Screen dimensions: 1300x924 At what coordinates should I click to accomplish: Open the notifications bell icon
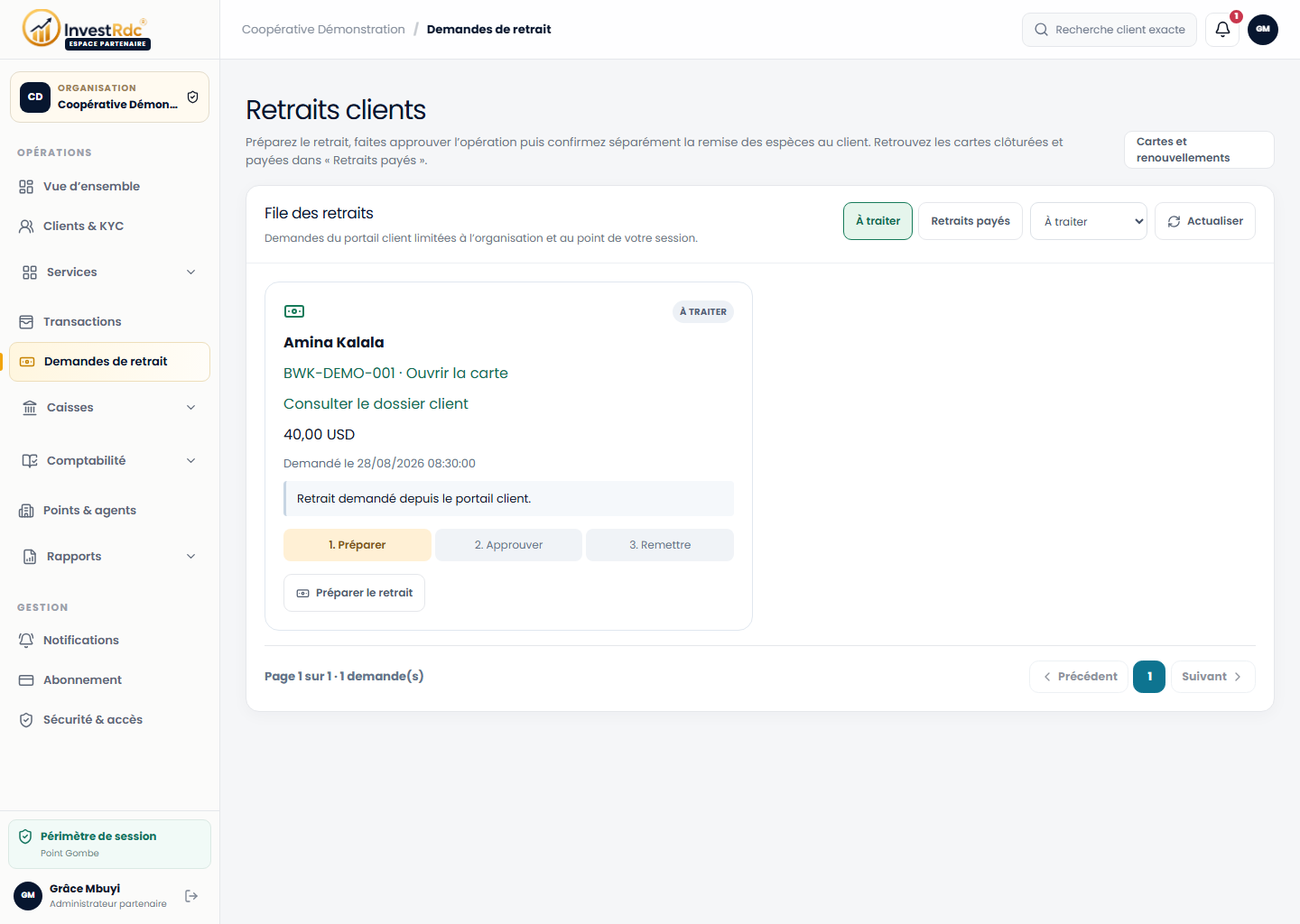(x=1222, y=29)
